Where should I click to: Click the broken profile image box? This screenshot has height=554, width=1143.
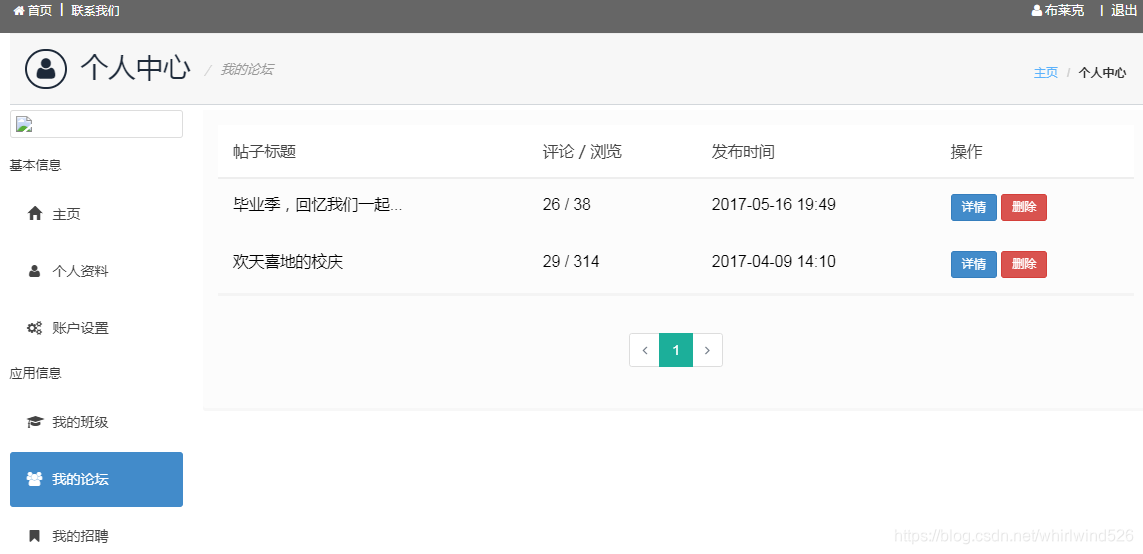(96, 124)
